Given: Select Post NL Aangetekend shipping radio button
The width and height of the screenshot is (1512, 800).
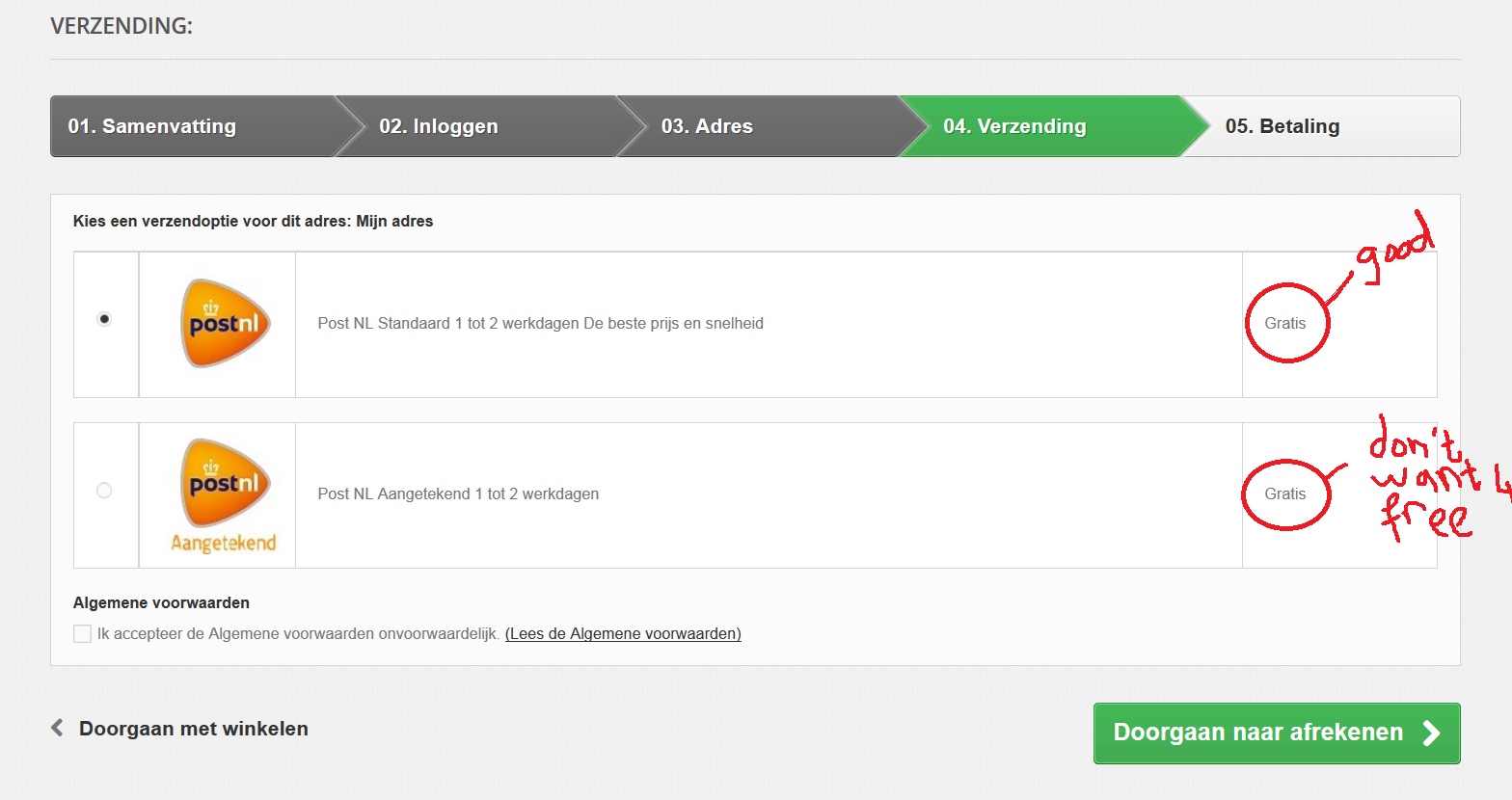Looking at the screenshot, I should point(104,491).
